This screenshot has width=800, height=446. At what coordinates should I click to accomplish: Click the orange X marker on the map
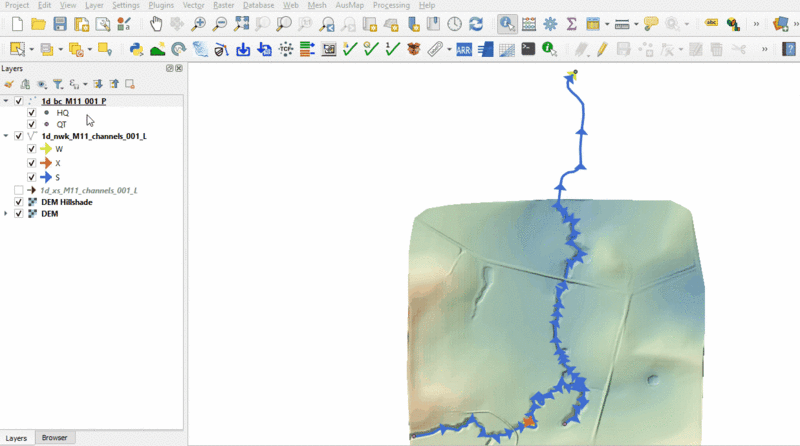click(x=529, y=422)
